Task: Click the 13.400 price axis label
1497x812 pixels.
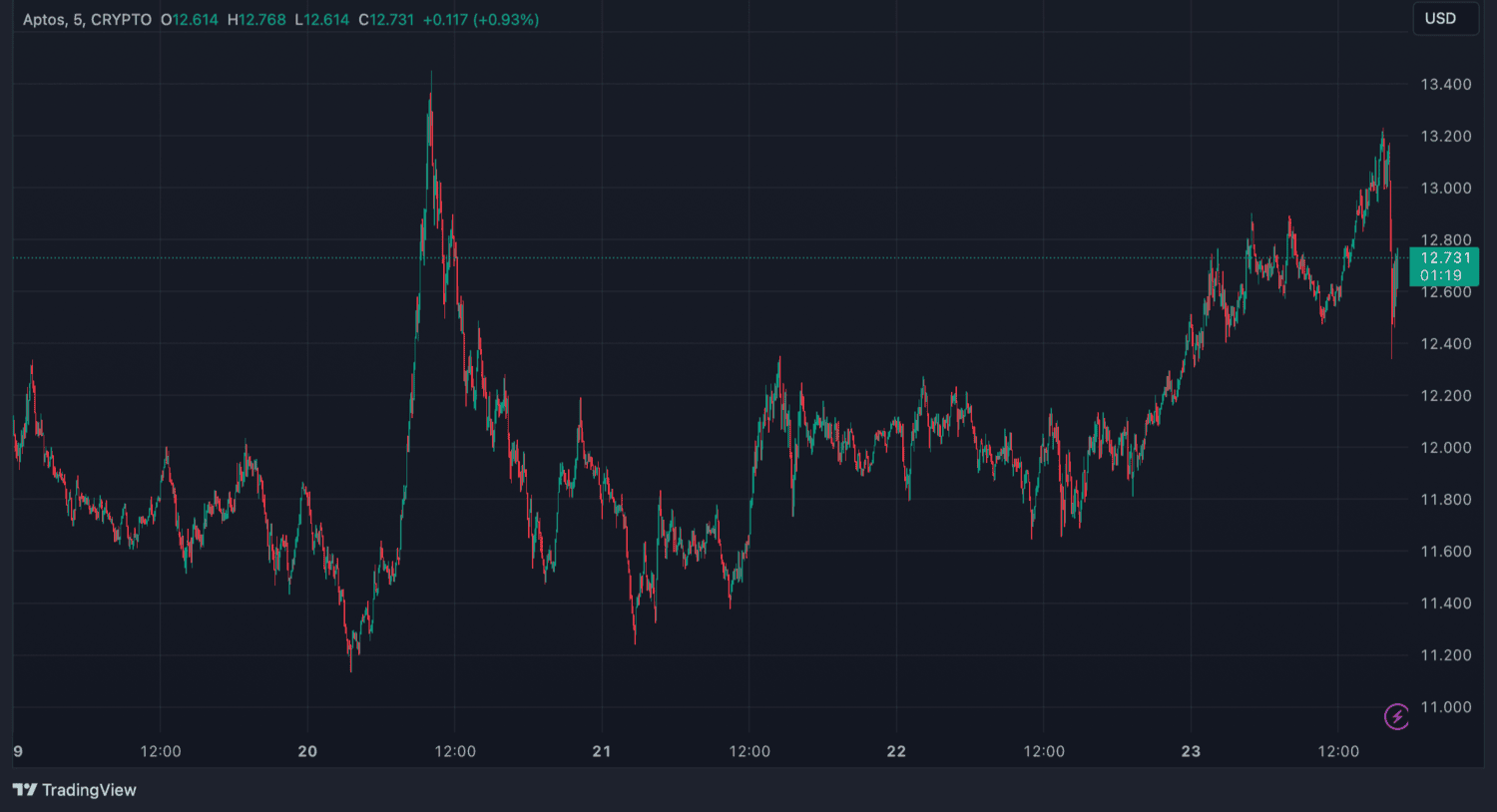Action: [x=1445, y=85]
